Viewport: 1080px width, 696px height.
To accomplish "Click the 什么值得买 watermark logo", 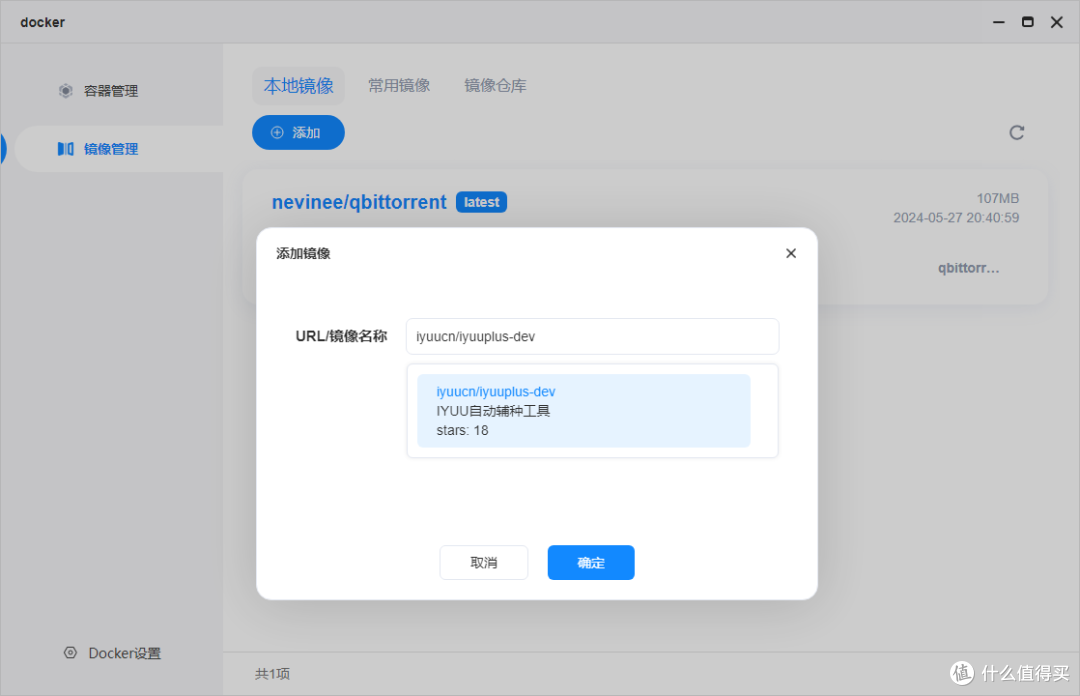I will [x=960, y=673].
